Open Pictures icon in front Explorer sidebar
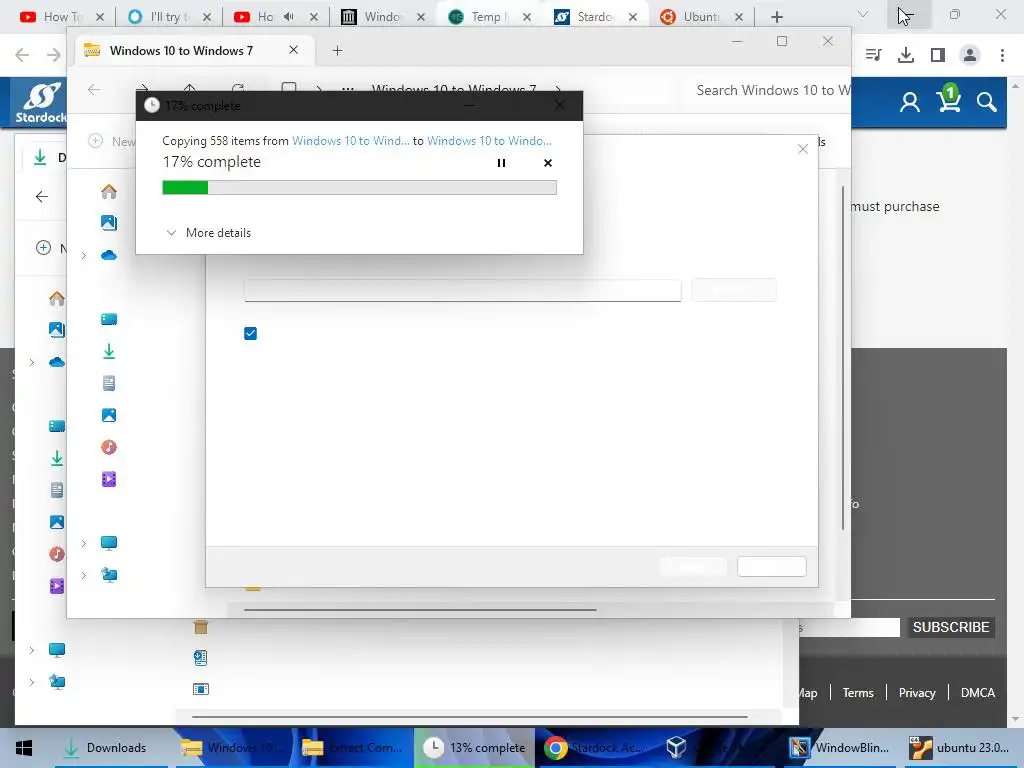Viewport: 1024px width, 768px height. click(x=109, y=415)
